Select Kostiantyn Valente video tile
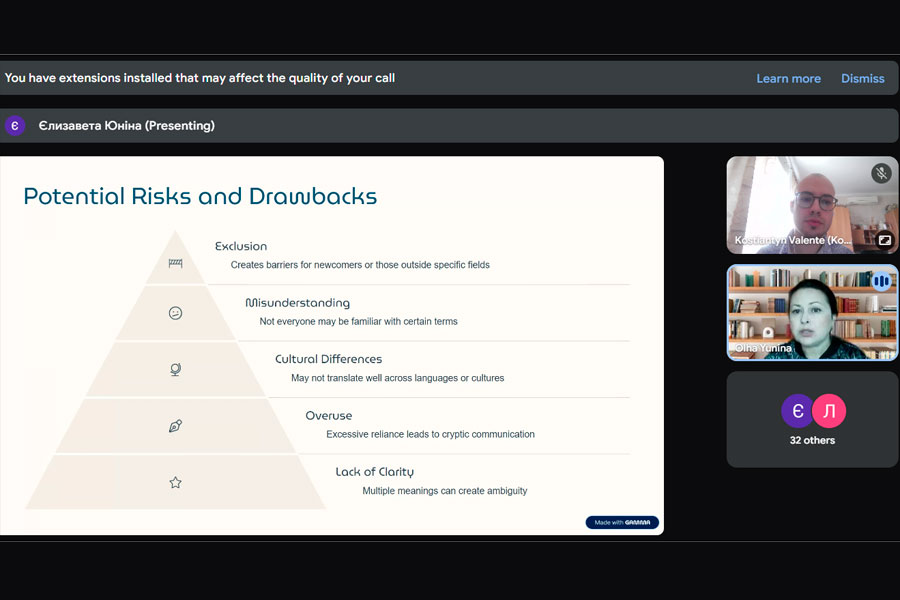This screenshot has width=900, height=600. pyautogui.click(x=812, y=205)
